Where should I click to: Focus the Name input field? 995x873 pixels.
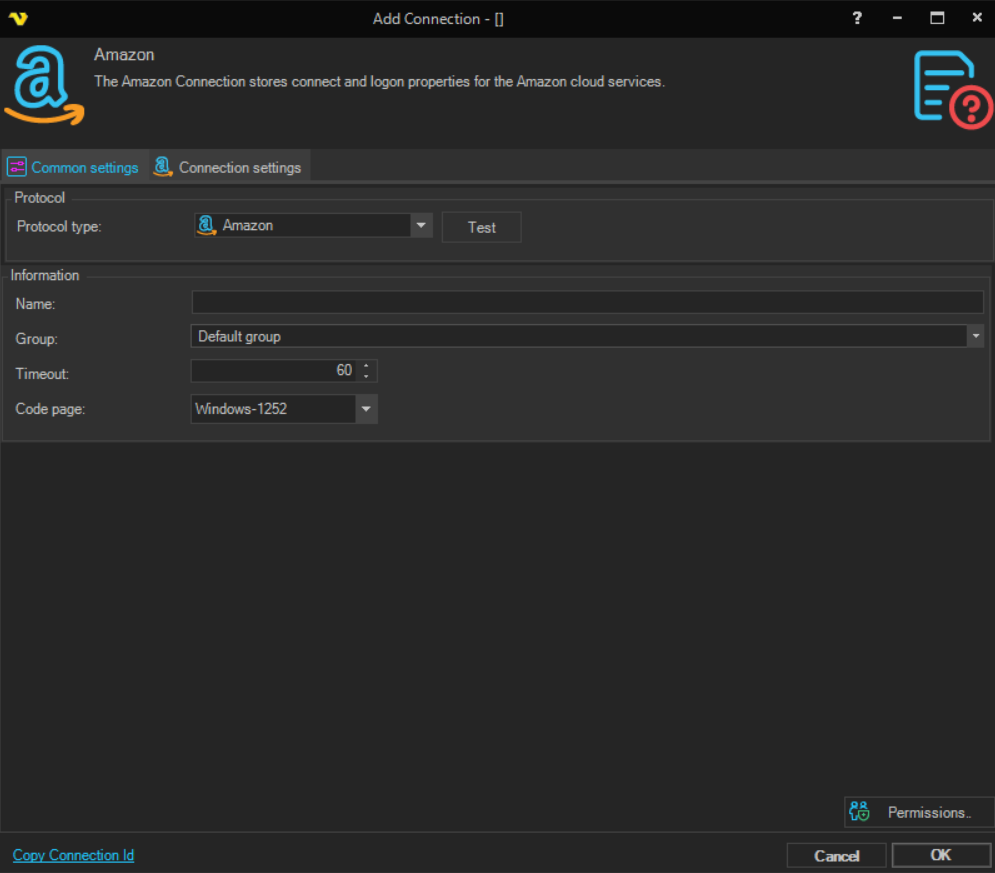pyautogui.click(x=587, y=303)
